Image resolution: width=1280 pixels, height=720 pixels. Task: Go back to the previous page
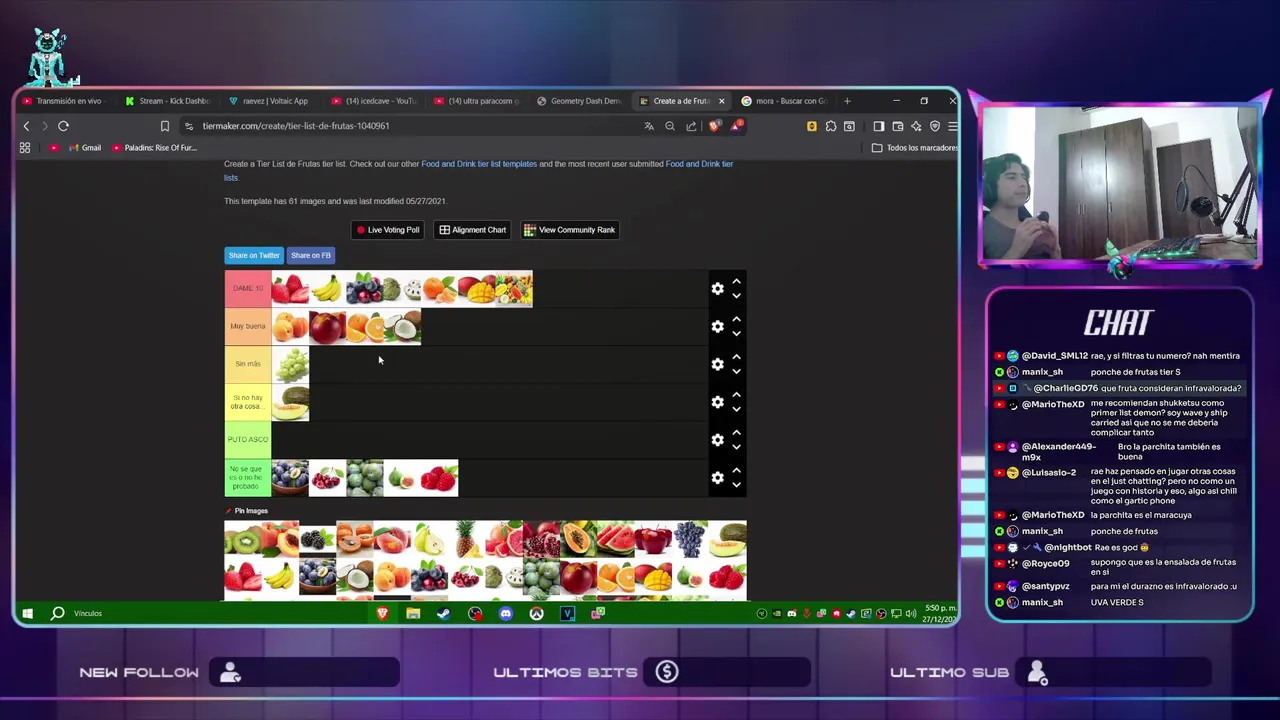click(x=27, y=126)
